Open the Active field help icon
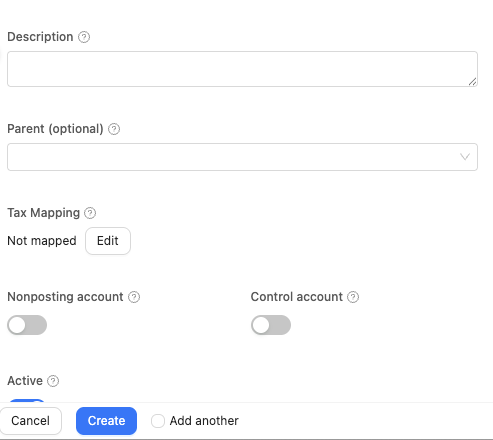This screenshot has width=493, height=440. pyautogui.click(x=53, y=381)
